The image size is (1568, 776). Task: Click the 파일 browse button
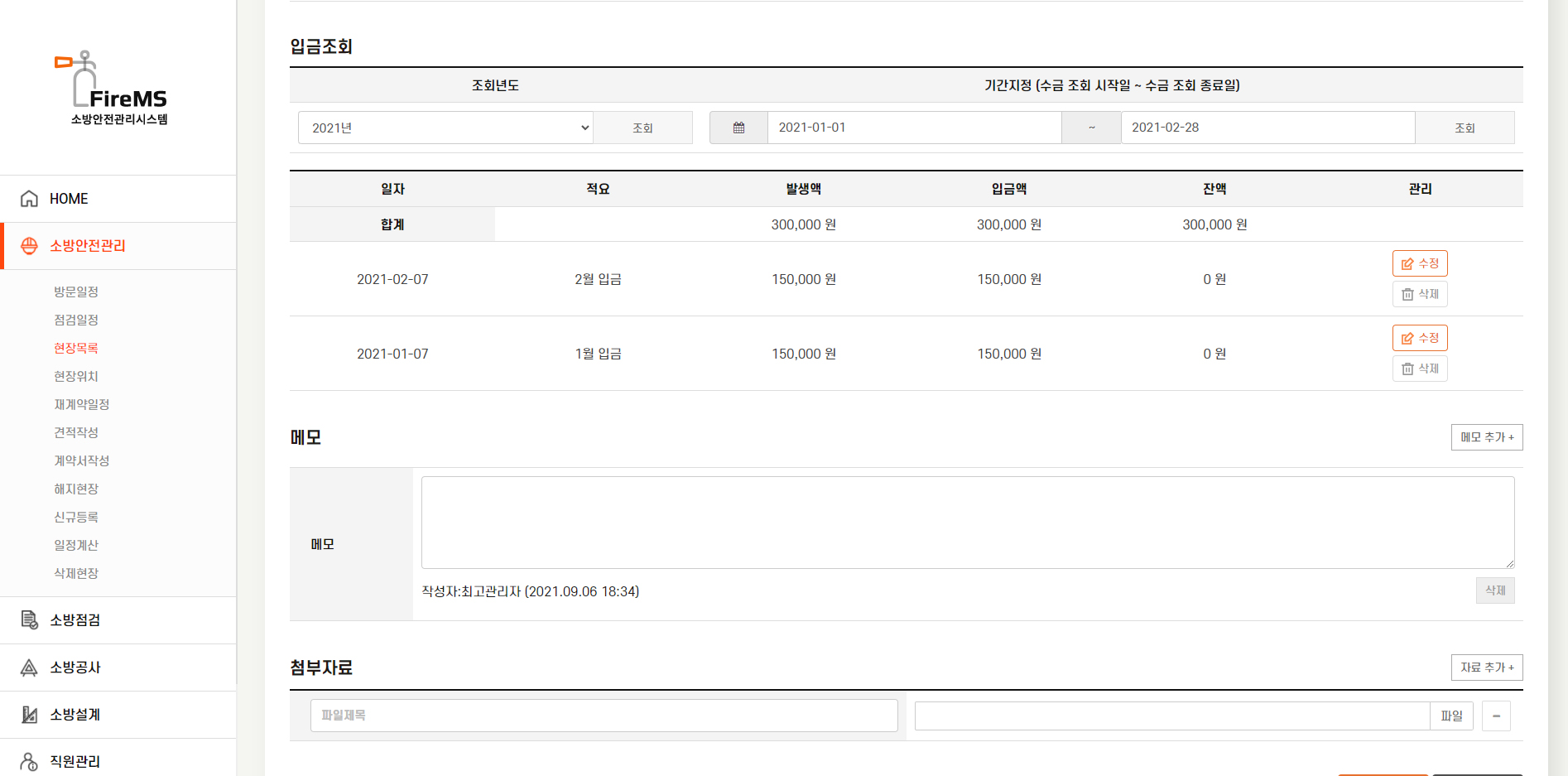1451,716
